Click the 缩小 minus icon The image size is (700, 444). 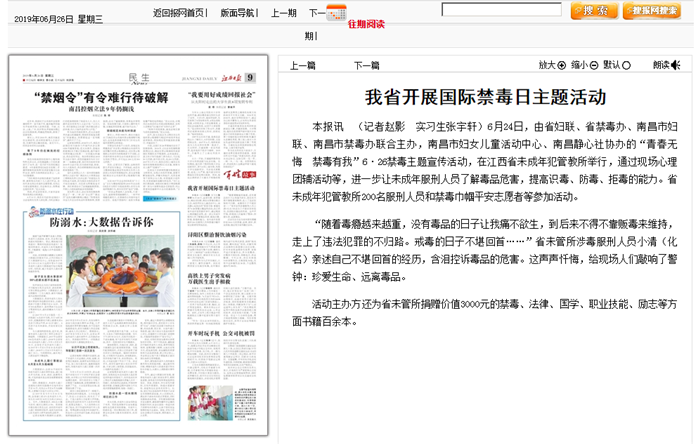click(x=594, y=66)
